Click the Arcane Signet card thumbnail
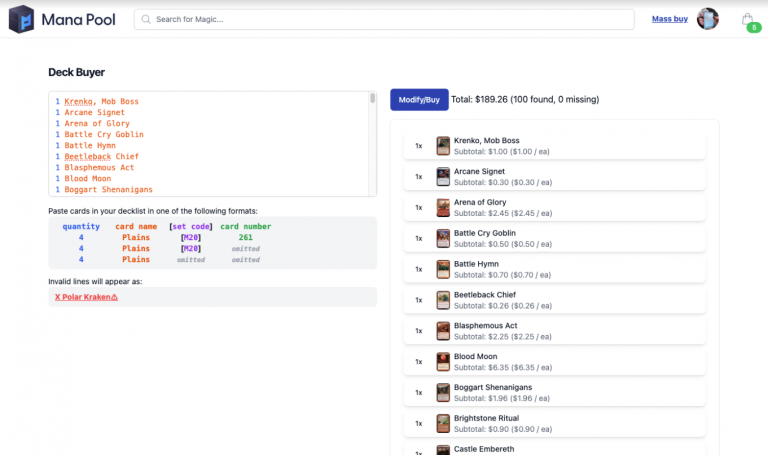768x455 pixels. pyautogui.click(x=443, y=177)
